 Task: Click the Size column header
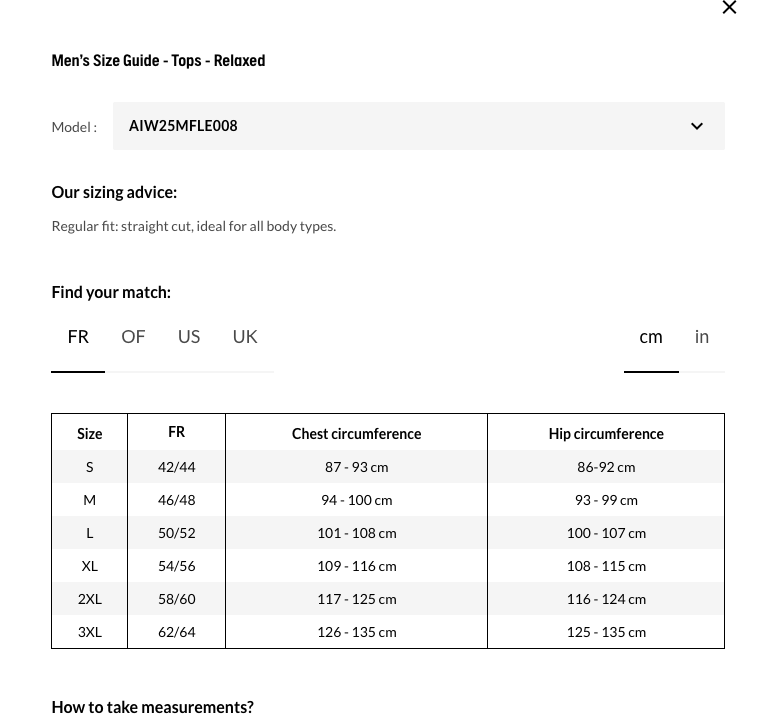click(x=89, y=434)
